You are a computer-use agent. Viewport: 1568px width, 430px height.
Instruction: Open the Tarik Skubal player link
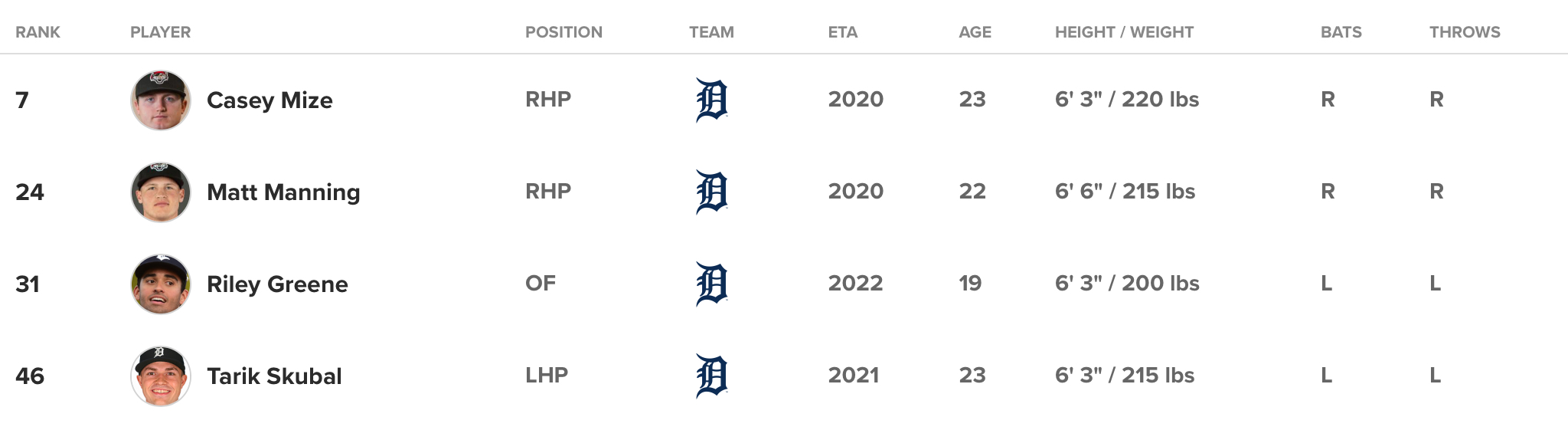(x=274, y=376)
